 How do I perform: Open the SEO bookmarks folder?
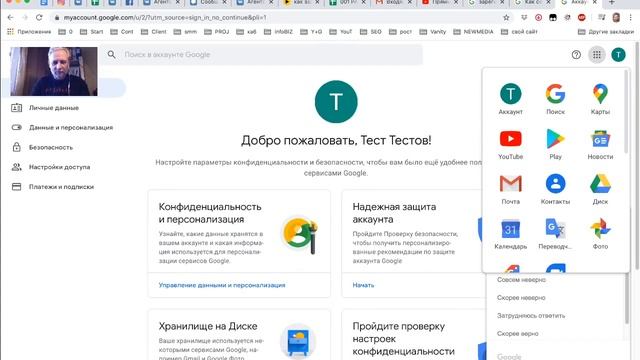coord(371,31)
